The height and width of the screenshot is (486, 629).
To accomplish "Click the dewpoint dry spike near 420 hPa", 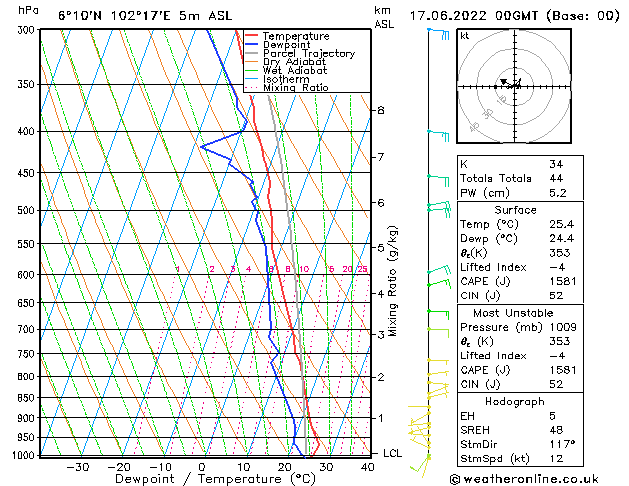I will tap(202, 147).
